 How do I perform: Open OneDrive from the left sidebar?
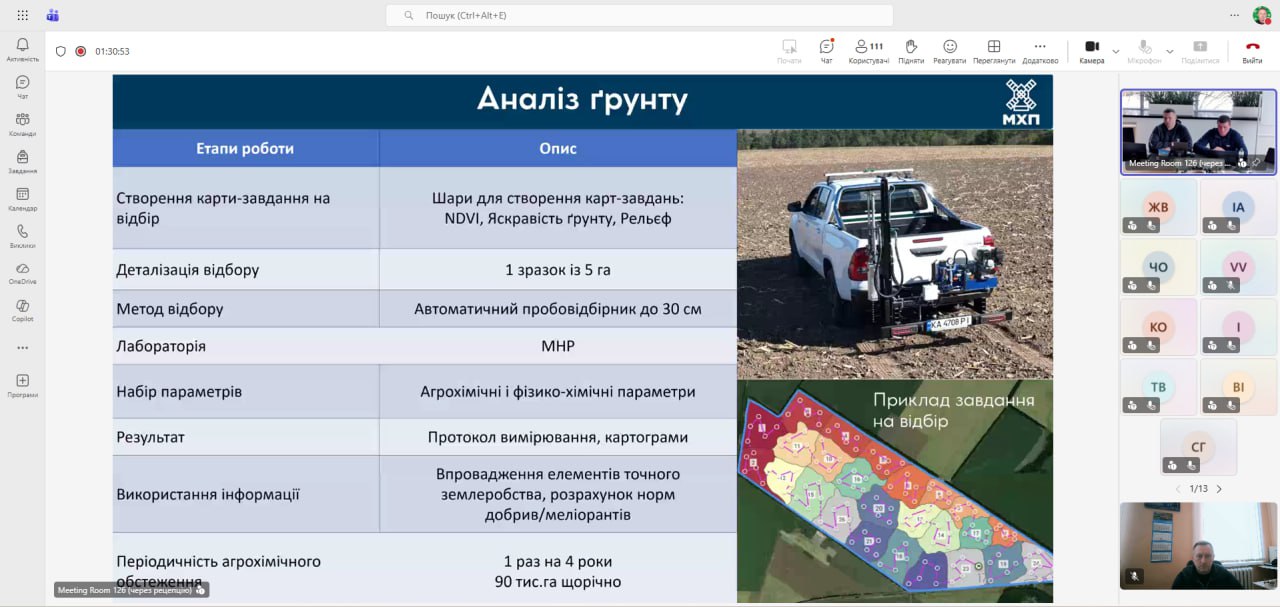coord(22,272)
